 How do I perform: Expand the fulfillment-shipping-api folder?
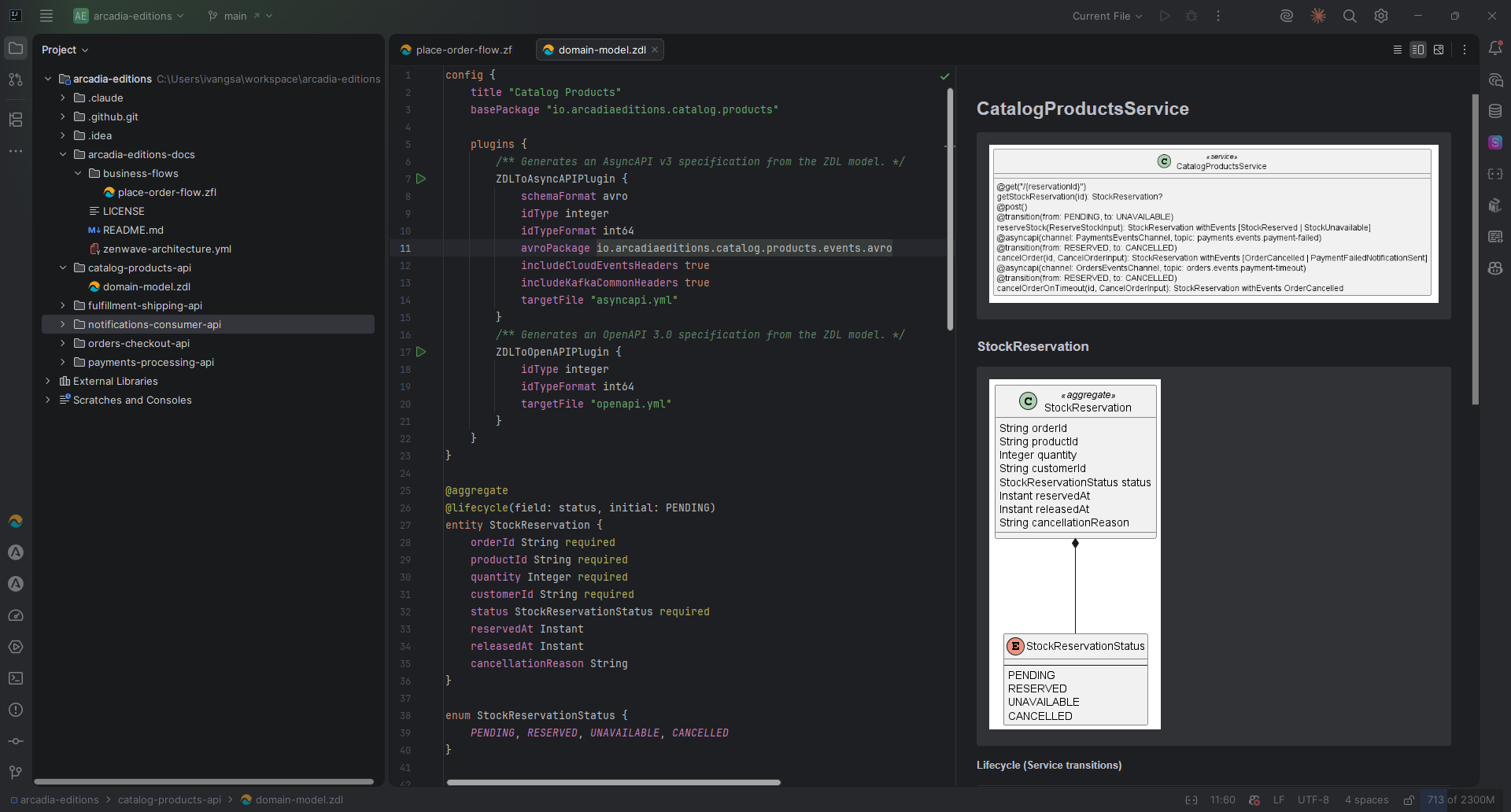tap(63, 305)
